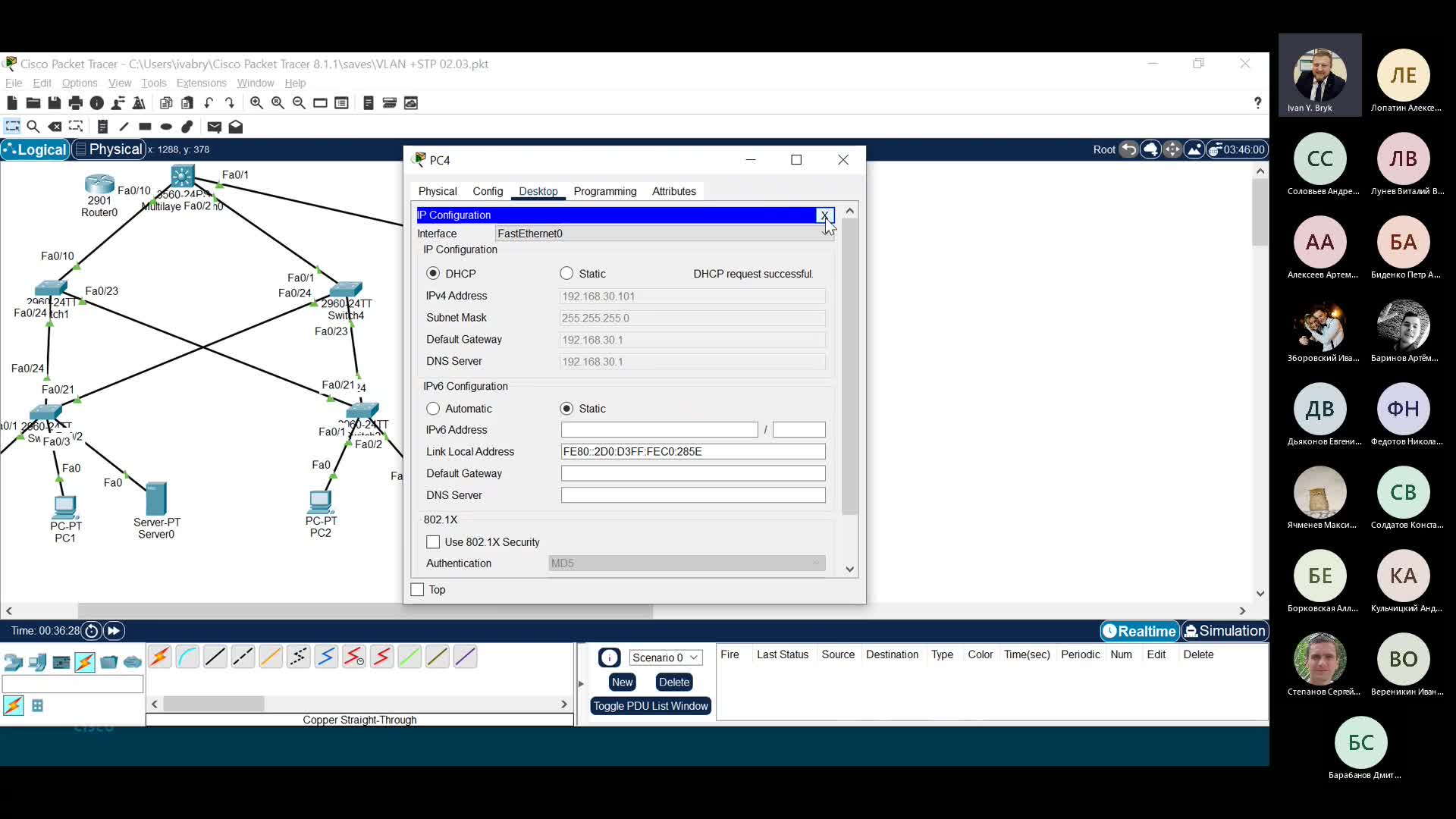
Task: Copy the selected device
Action: [166, 103]
